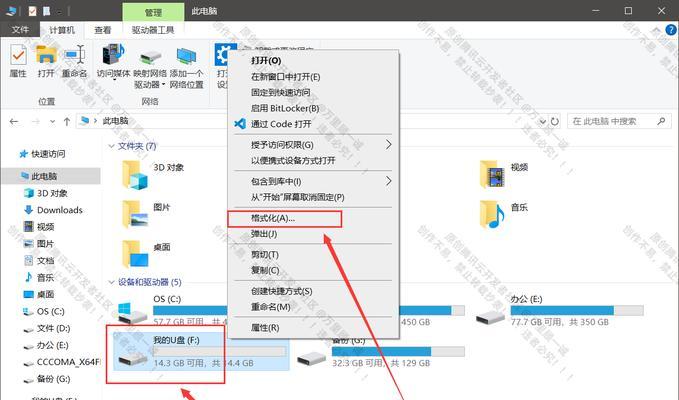The image size is (679, 400).
Task: Click Add a network location (添加一个网络位置) icon
Action: pos(187,67)
